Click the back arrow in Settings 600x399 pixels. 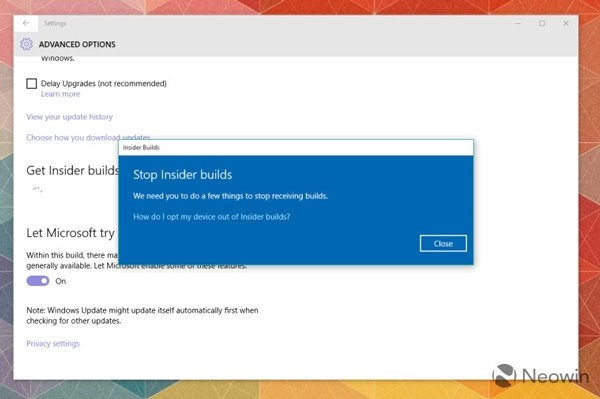click(26, 23)
